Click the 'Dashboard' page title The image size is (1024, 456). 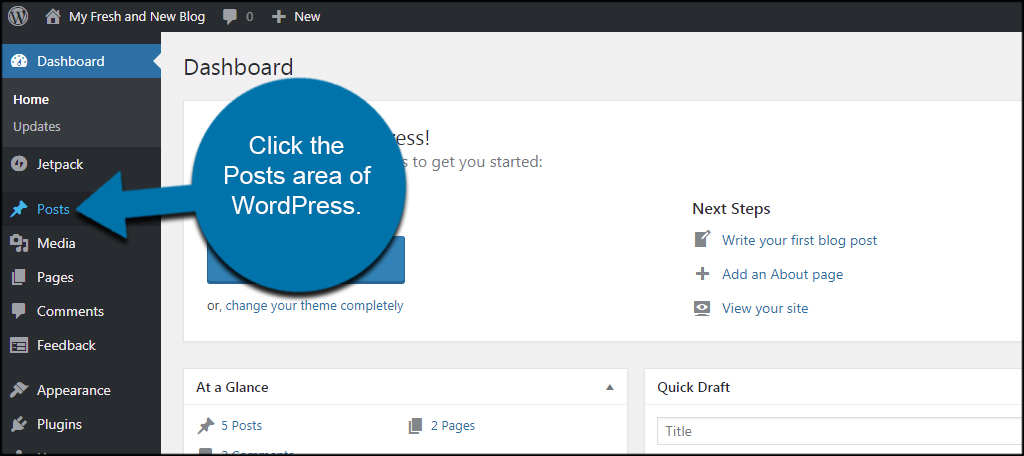pyautogui.click(x=238, y=67)
